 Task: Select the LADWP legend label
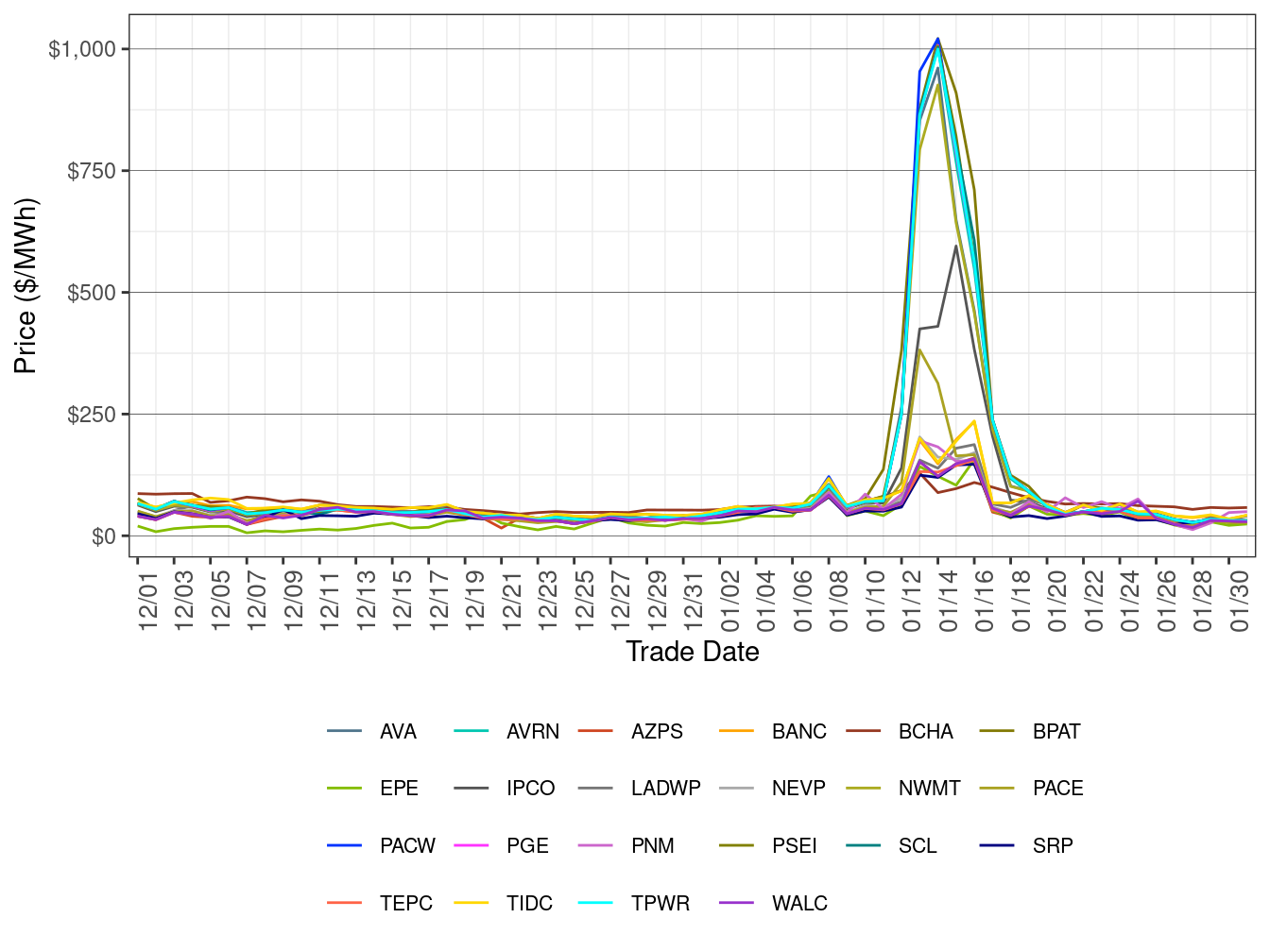pyautogui.click(x=666, y=789)
